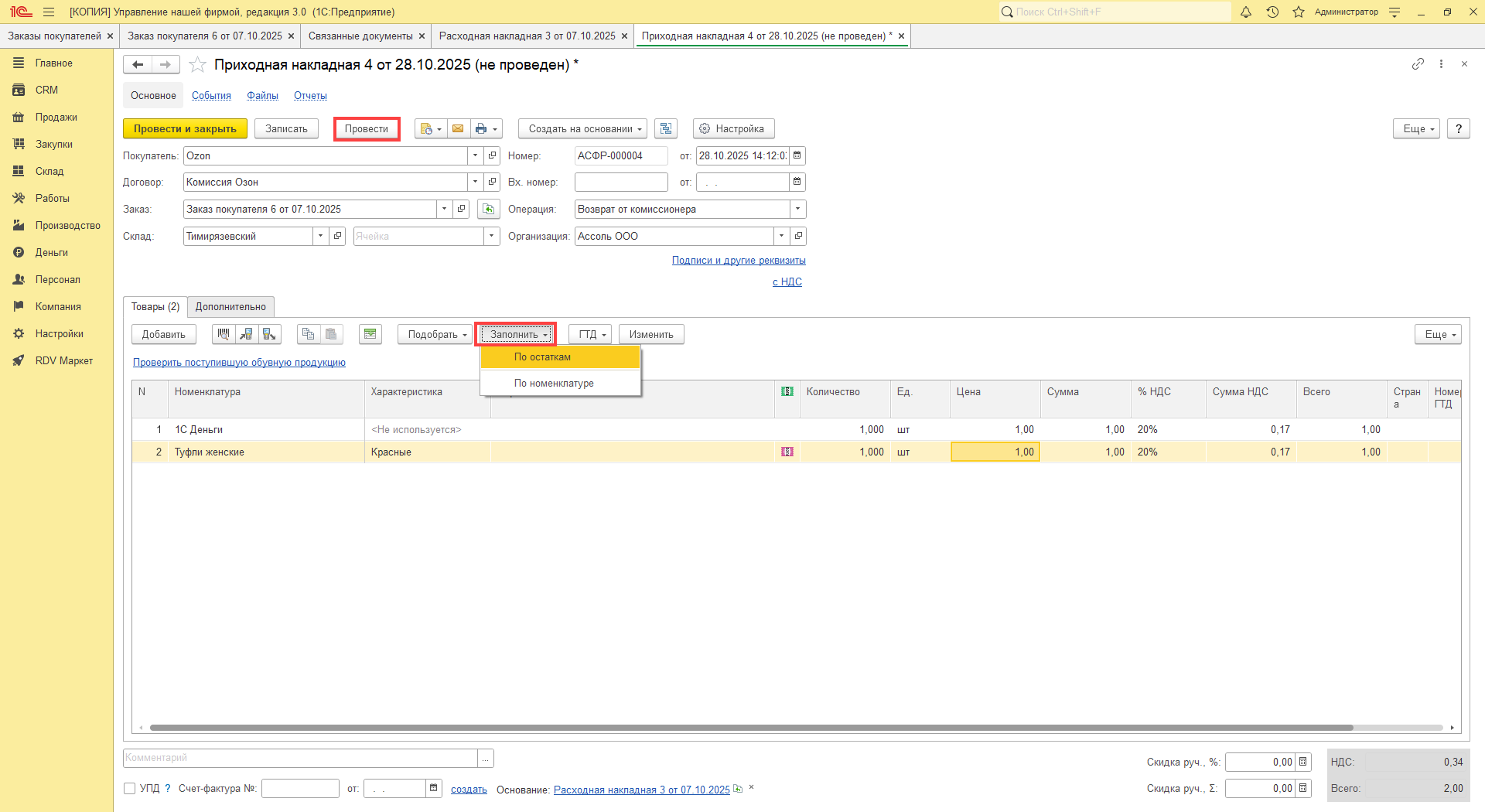Open the calendar for the incoming number date
The width and height of the screenshot is (1485, 812).
[797, 182]
